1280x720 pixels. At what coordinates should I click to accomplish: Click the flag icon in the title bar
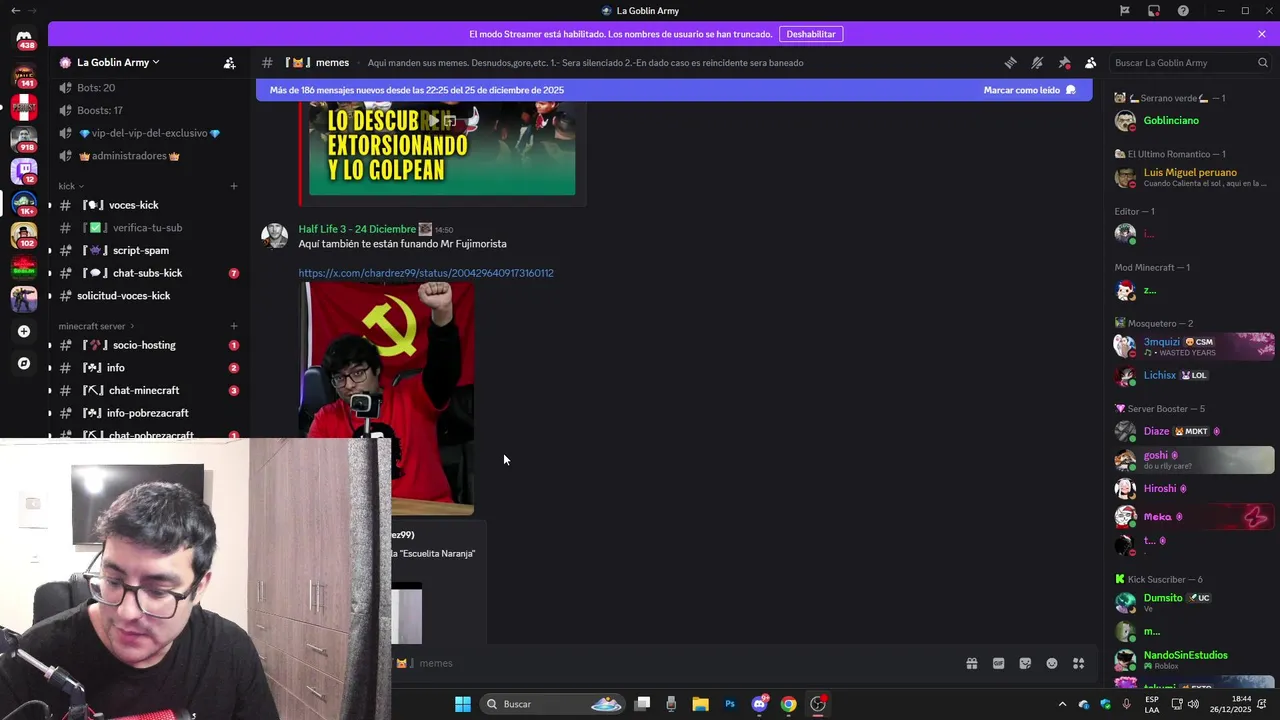pyautogui.click(x=1125, y=11)
